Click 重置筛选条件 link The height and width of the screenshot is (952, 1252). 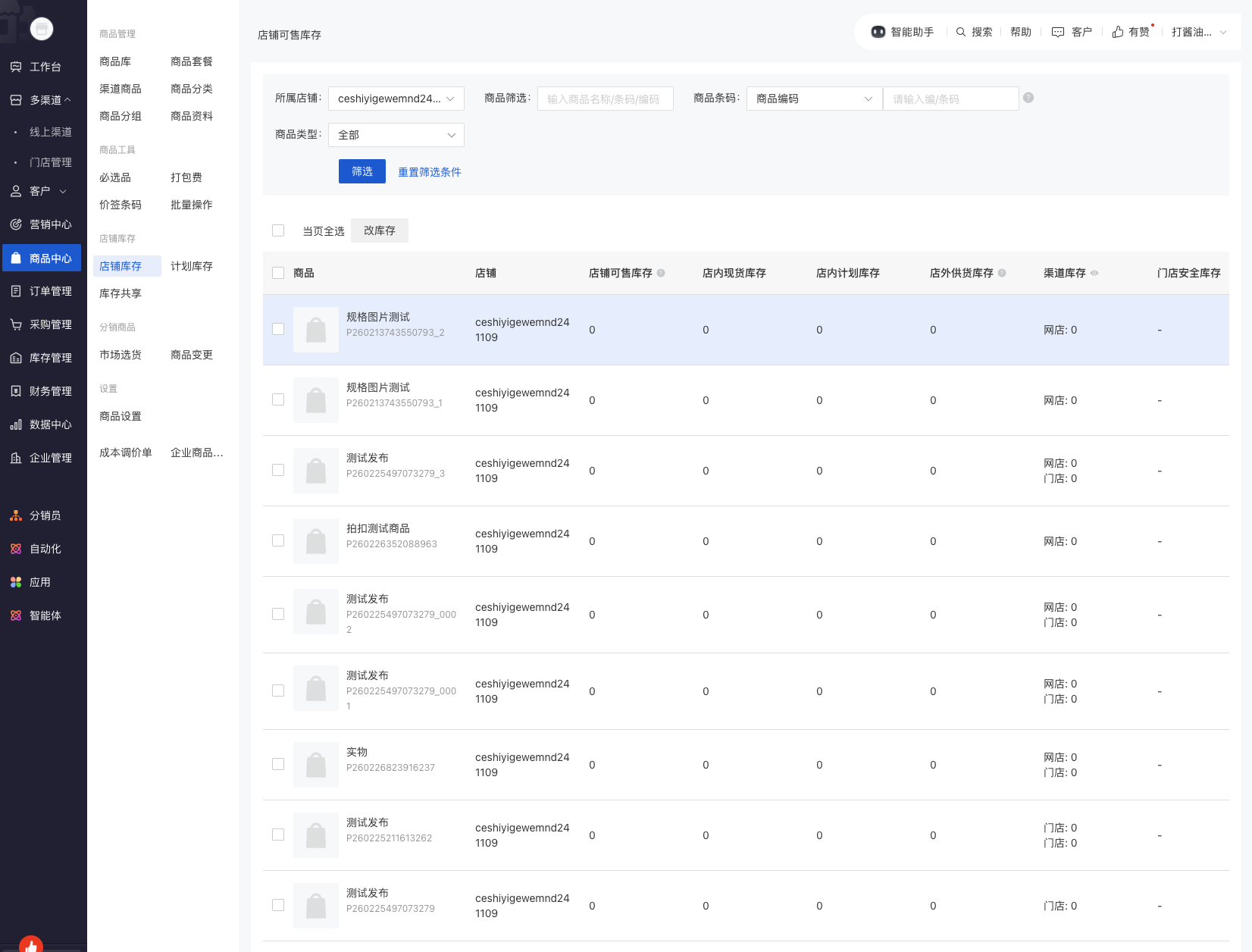point(429,172)
